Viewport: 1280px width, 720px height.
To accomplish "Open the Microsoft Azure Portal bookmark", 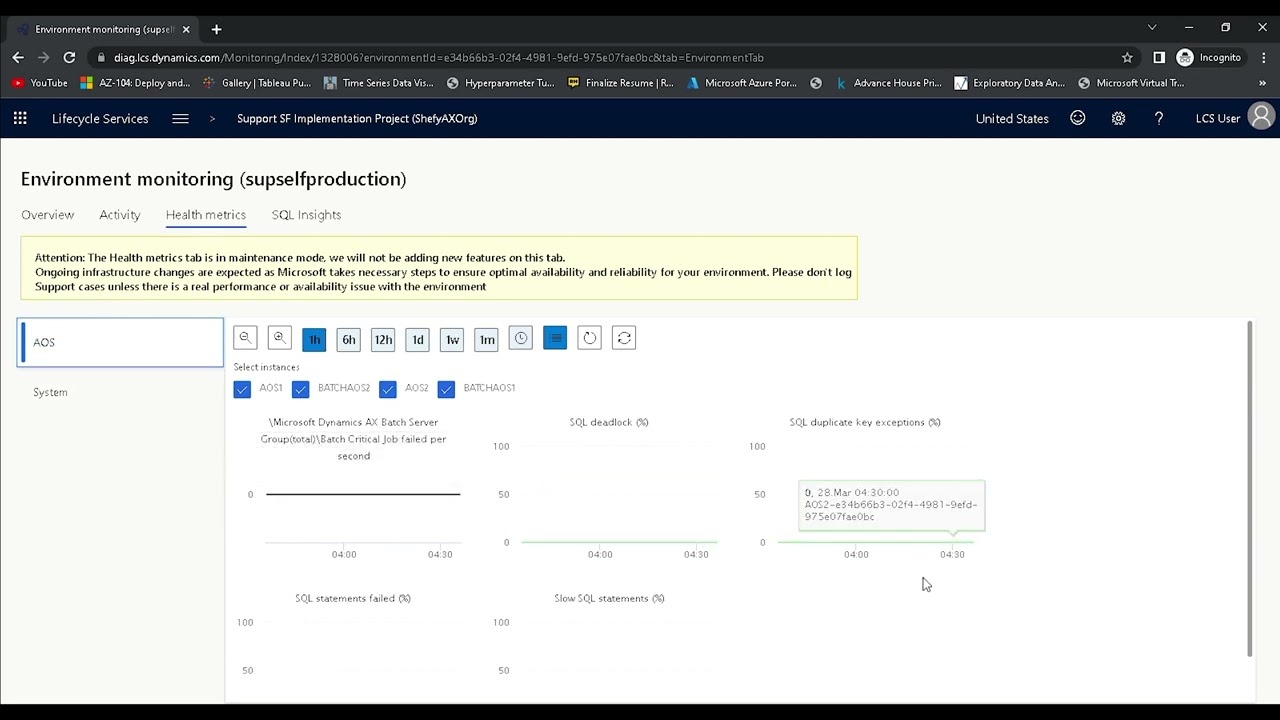I will pos(742,83).
